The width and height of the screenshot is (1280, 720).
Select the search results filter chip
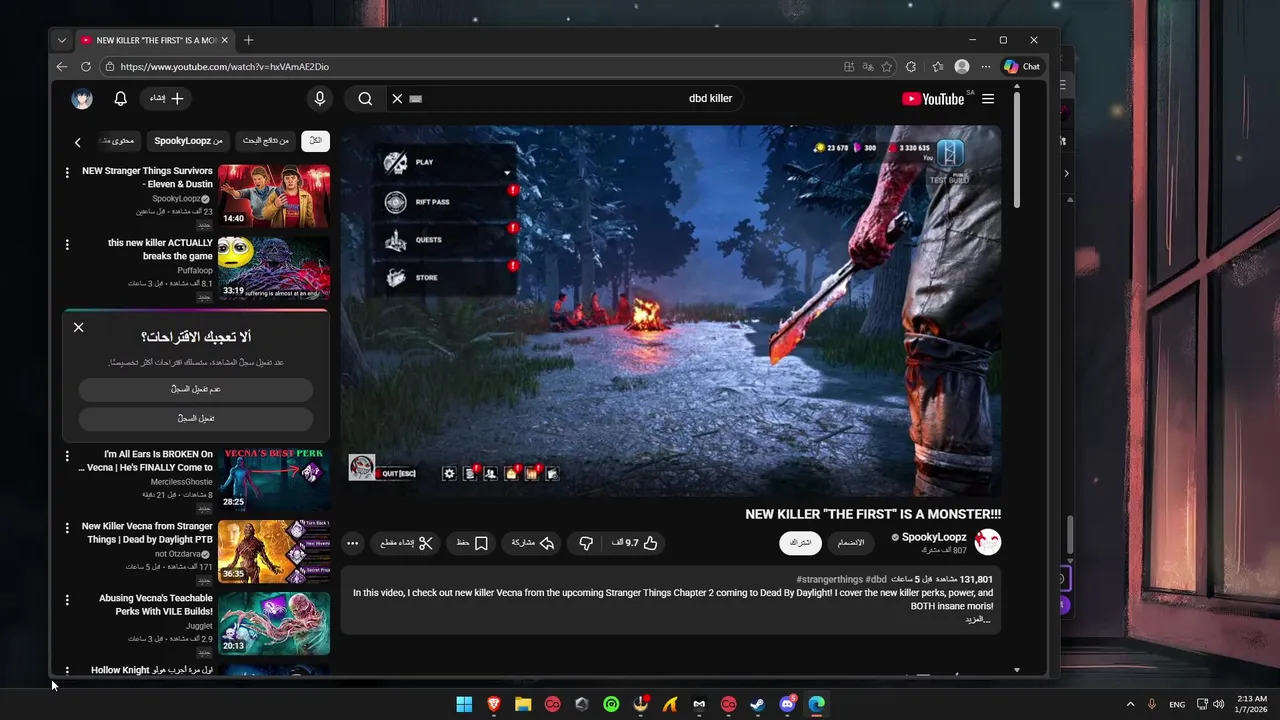tap(266, 141)
